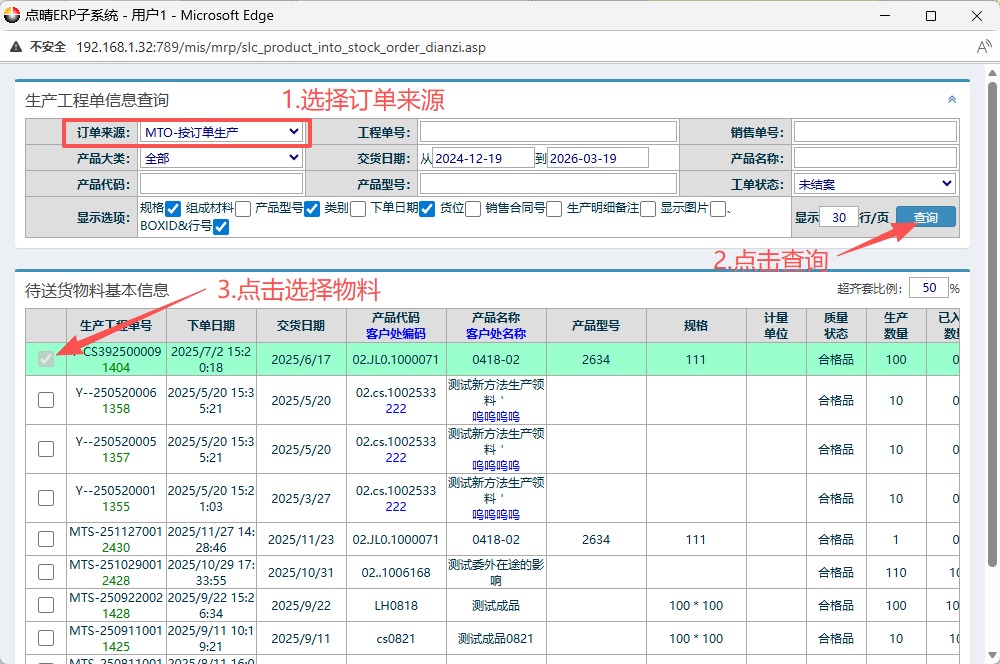Click the start date field 2024-12-19

(x=483, y=158)
